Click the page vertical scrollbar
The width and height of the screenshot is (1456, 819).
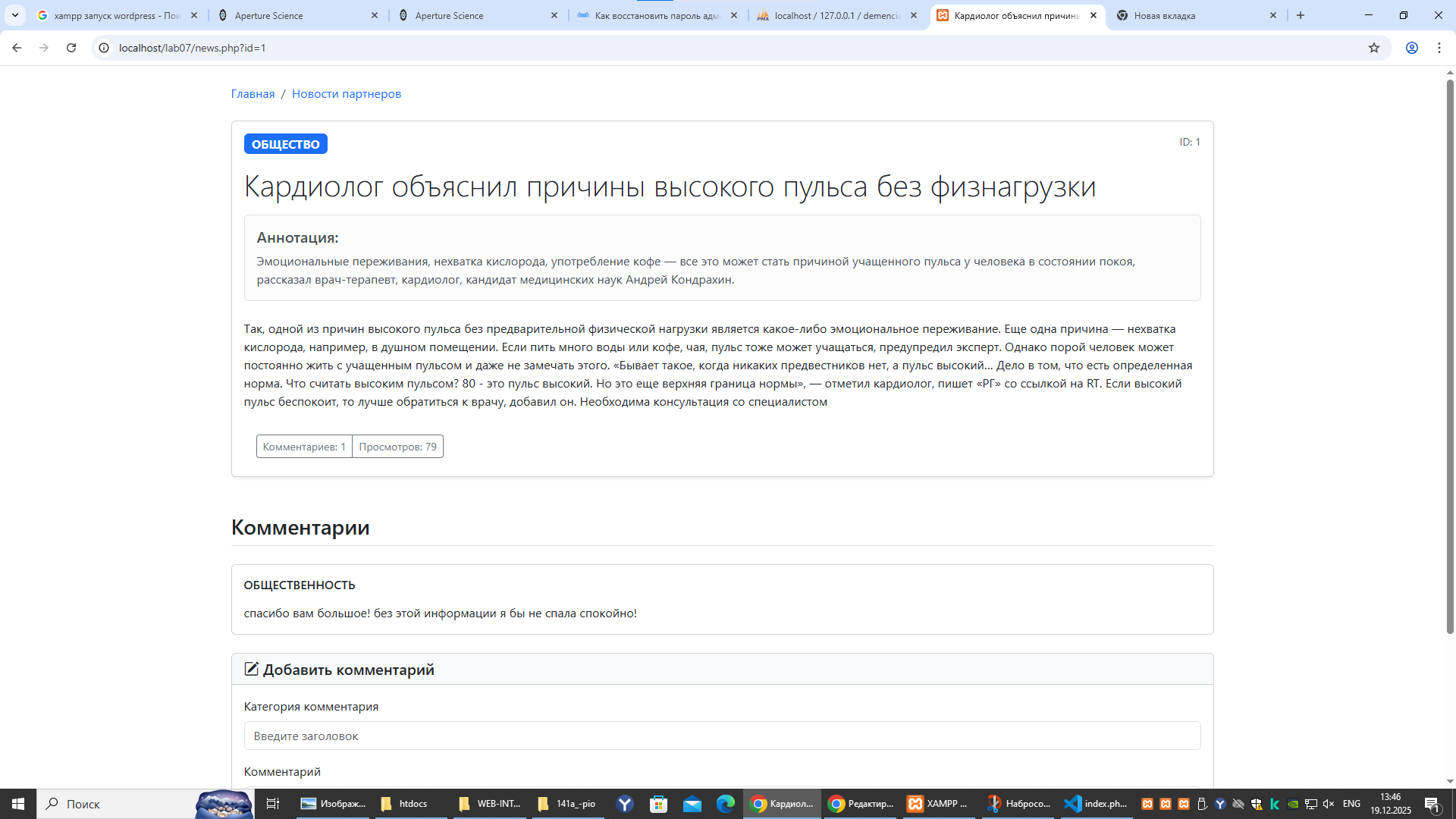pos(1449,356)
